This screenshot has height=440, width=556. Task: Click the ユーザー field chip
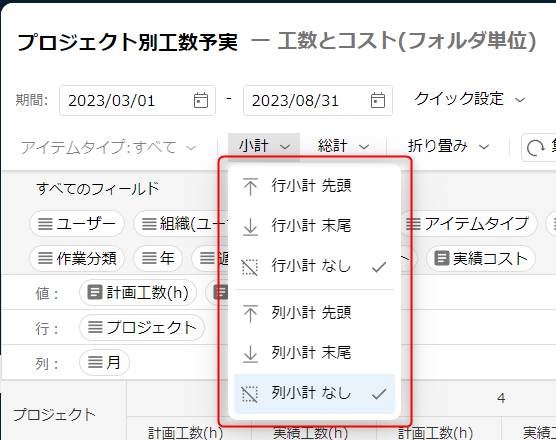pyautogui.click(x=77, y=224)
